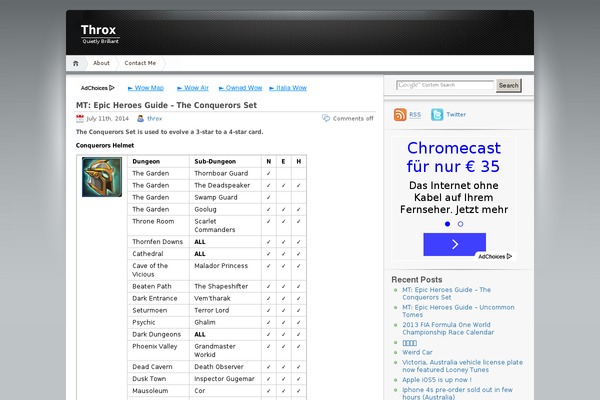Open the Wow Air ad link

click(x=193, y=88)
